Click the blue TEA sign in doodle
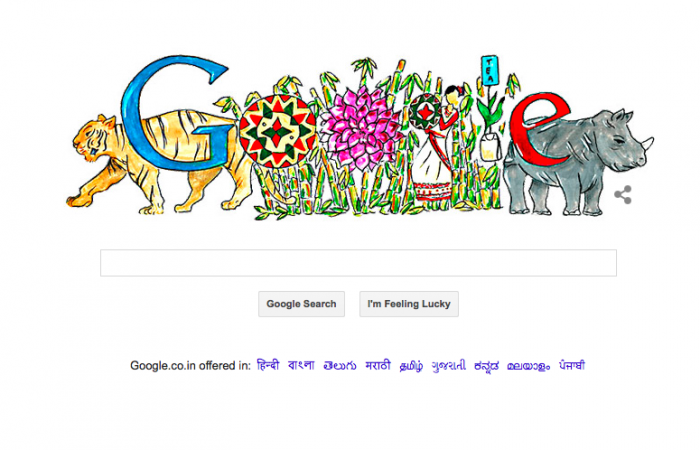Viewport: 700px width, 450px height. click(x=489, y=71)
